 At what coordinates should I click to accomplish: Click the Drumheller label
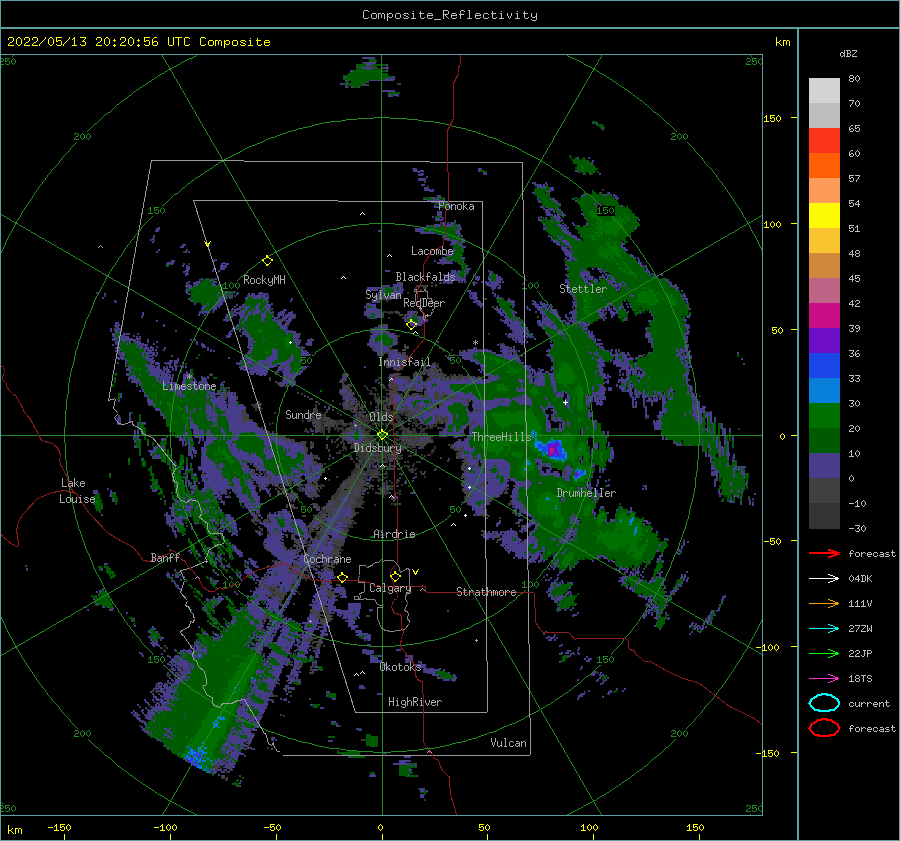586,493
